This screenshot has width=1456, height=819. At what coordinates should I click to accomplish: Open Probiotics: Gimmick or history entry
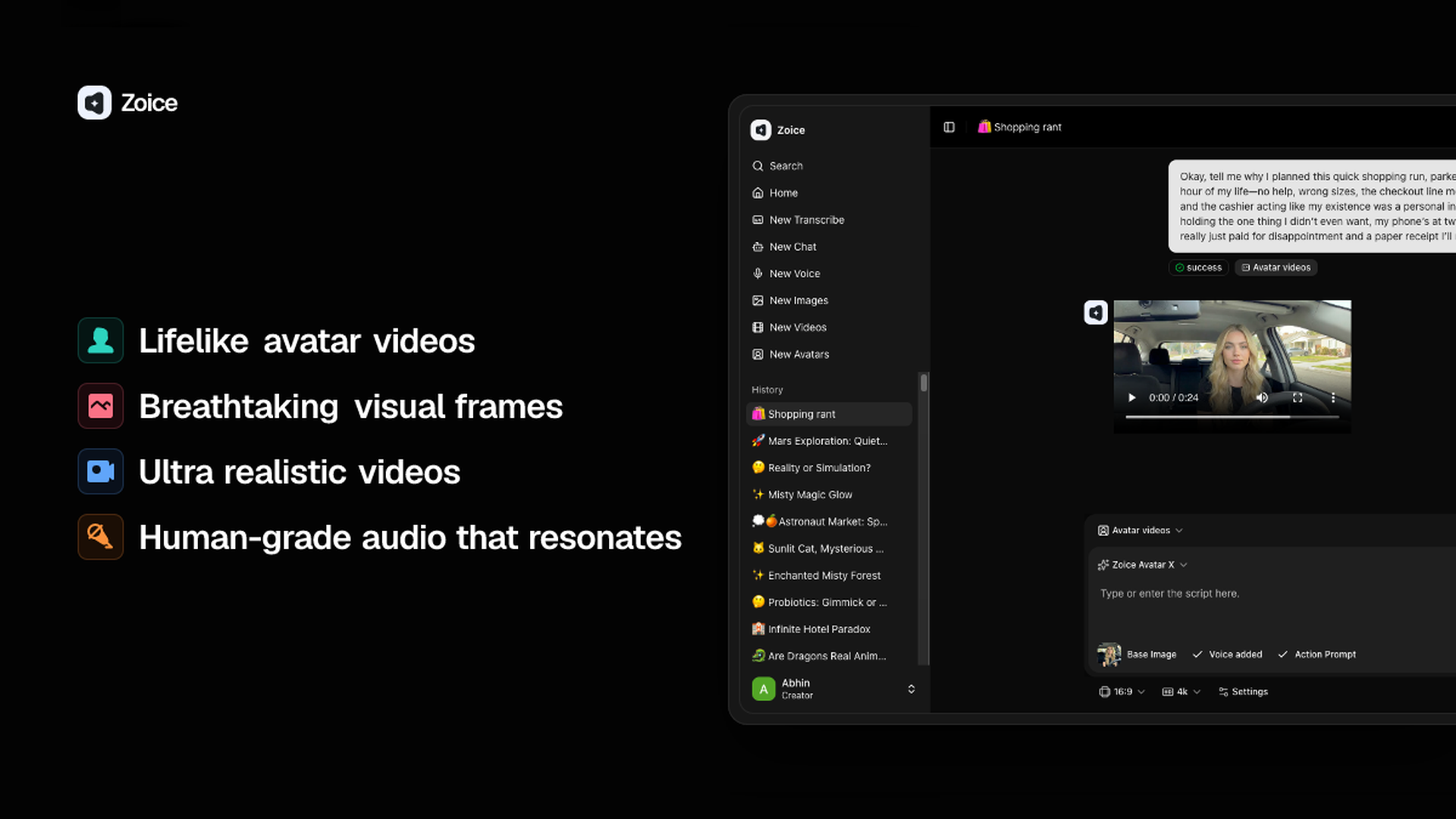(x=829, y=602)
